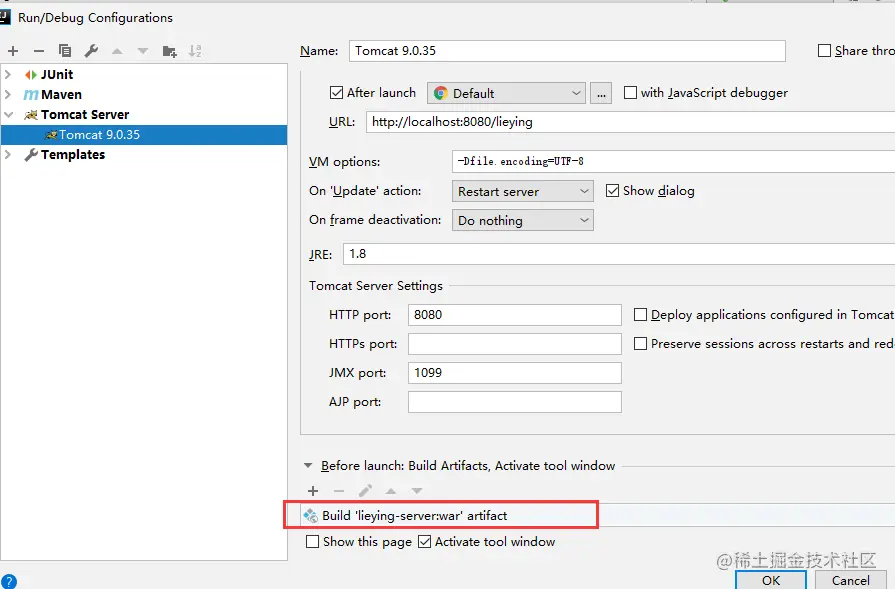Add a before-launch task with the plus icon
The image size is (895, 589).
313,491
